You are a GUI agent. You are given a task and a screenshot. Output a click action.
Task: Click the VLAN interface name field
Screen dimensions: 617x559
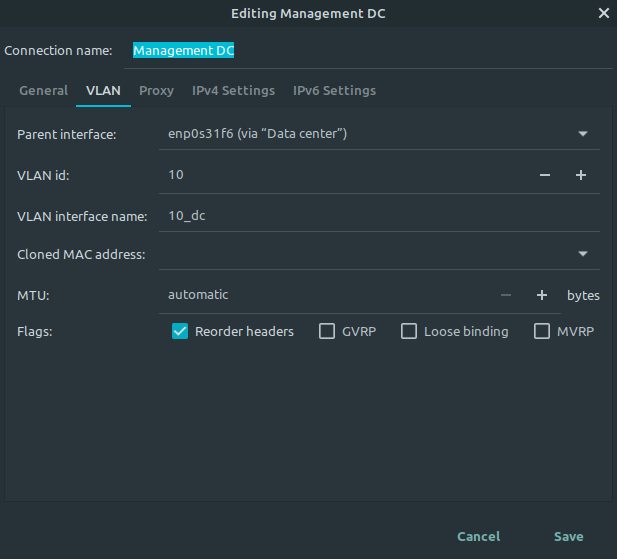pyautogui.click(x=379, y=216)
